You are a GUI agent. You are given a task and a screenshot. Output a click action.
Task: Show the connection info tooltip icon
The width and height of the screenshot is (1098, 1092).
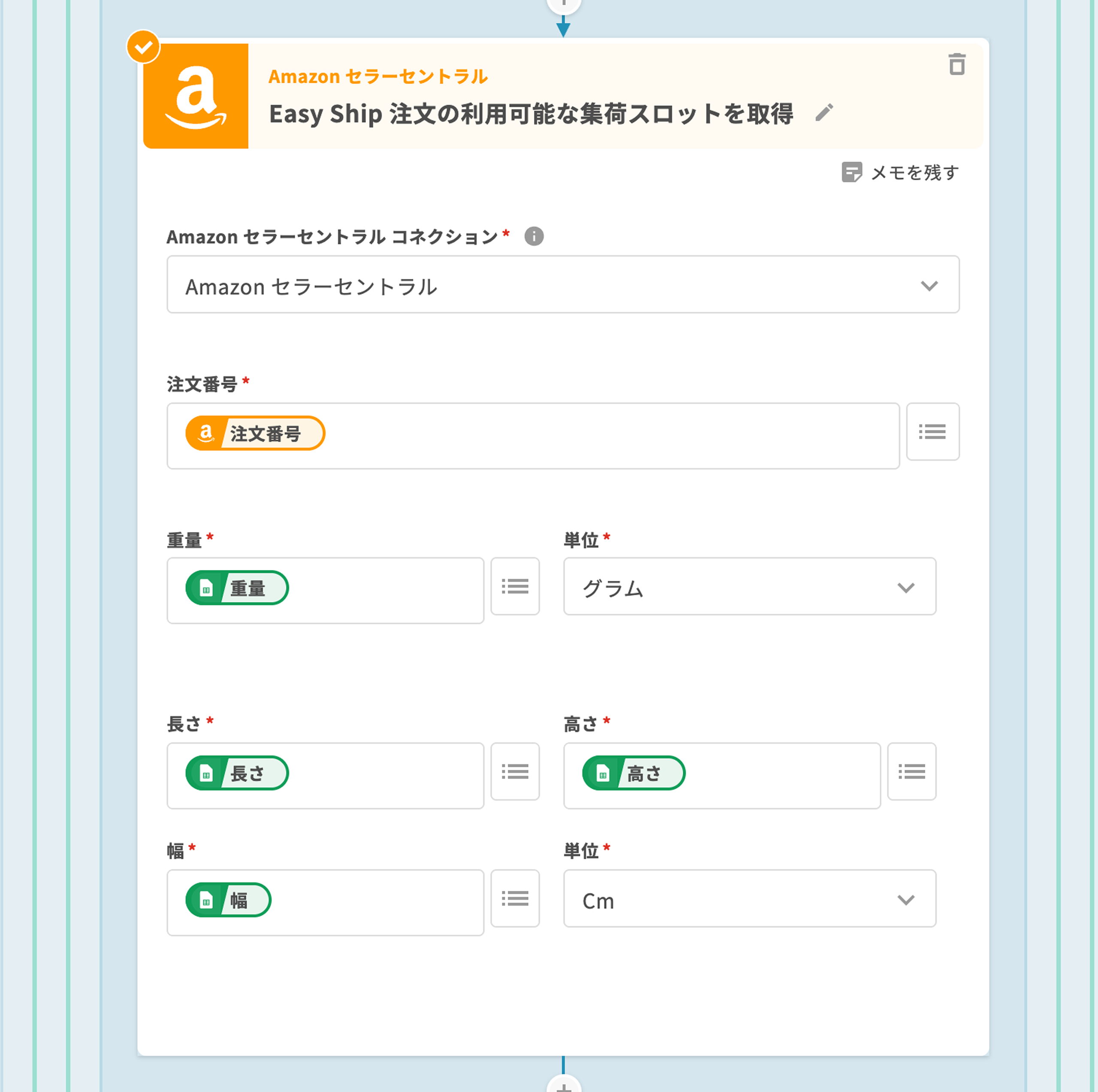534,236
